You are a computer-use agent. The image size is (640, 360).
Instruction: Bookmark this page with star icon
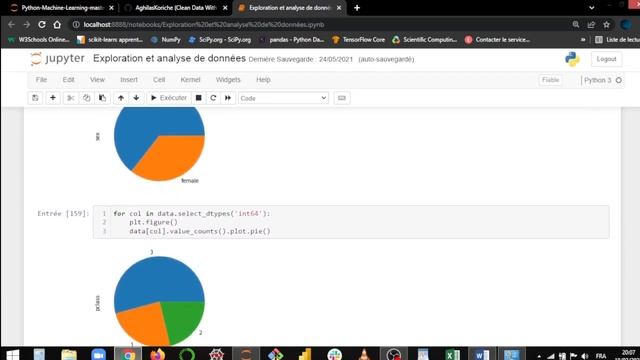point(607,24)
